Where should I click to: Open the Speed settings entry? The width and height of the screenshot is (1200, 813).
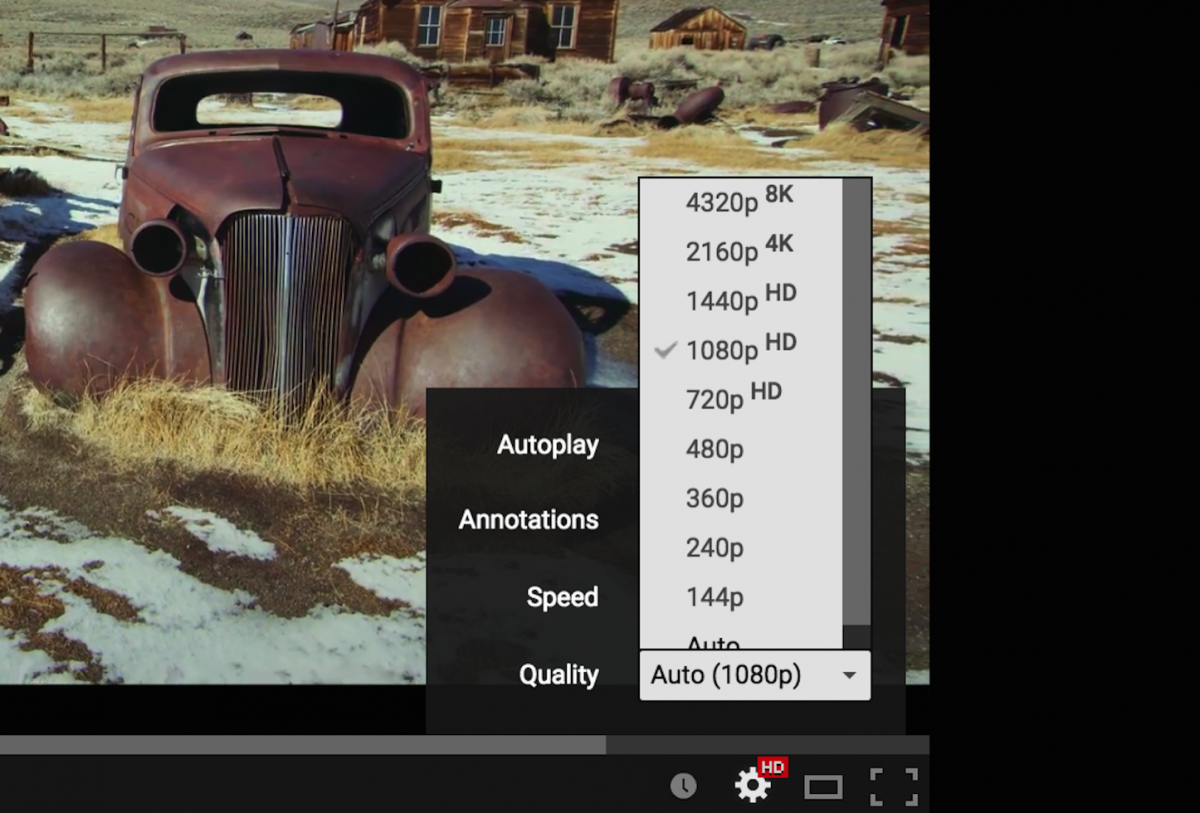(562, 596)
